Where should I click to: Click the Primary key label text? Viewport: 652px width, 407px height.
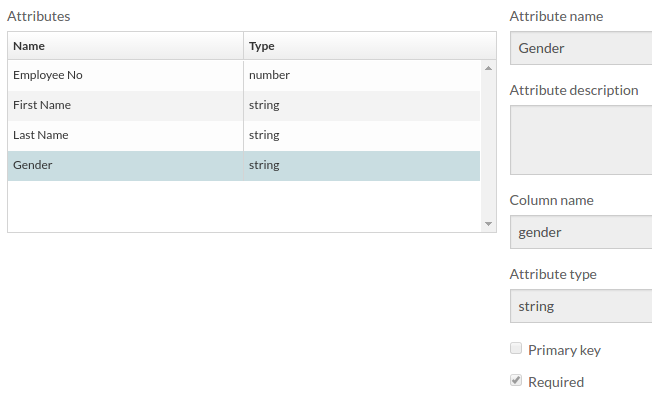[x=564, y=350]
